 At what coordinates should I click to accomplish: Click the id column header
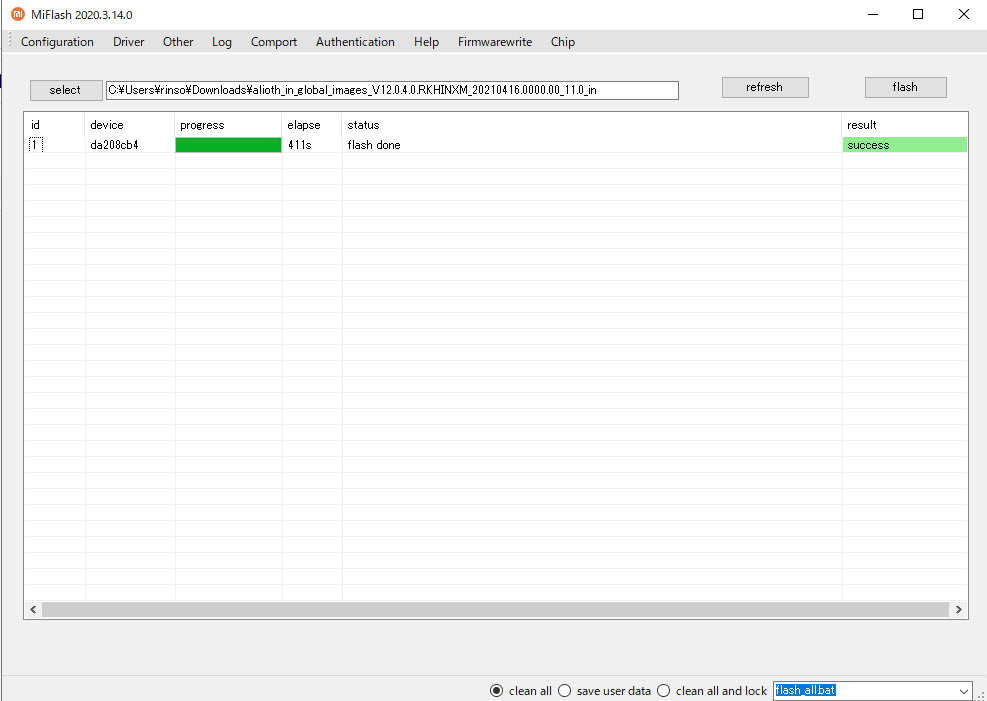[x=54, y=125]
